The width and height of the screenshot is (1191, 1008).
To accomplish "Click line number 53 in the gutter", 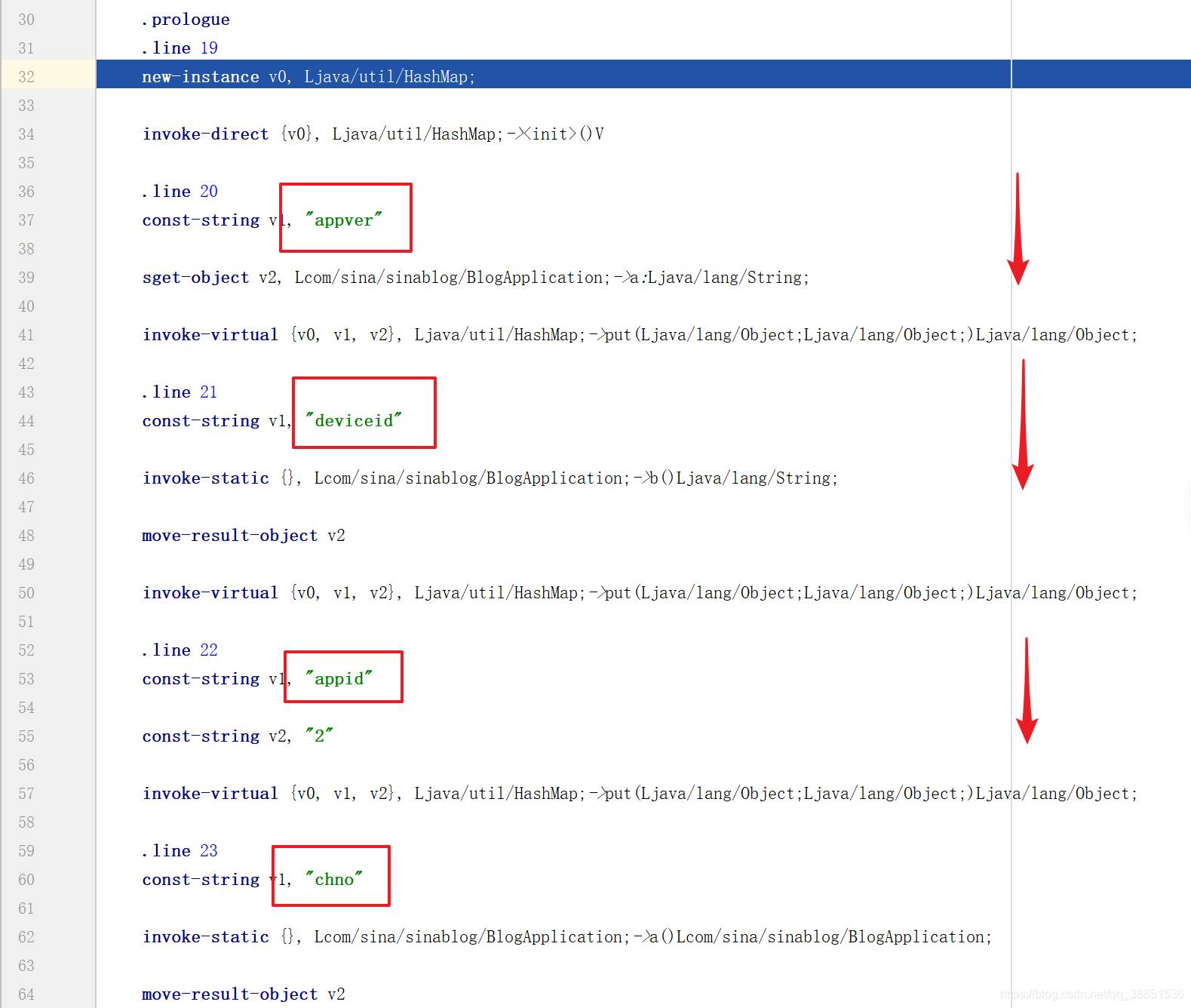I will 26,679.
